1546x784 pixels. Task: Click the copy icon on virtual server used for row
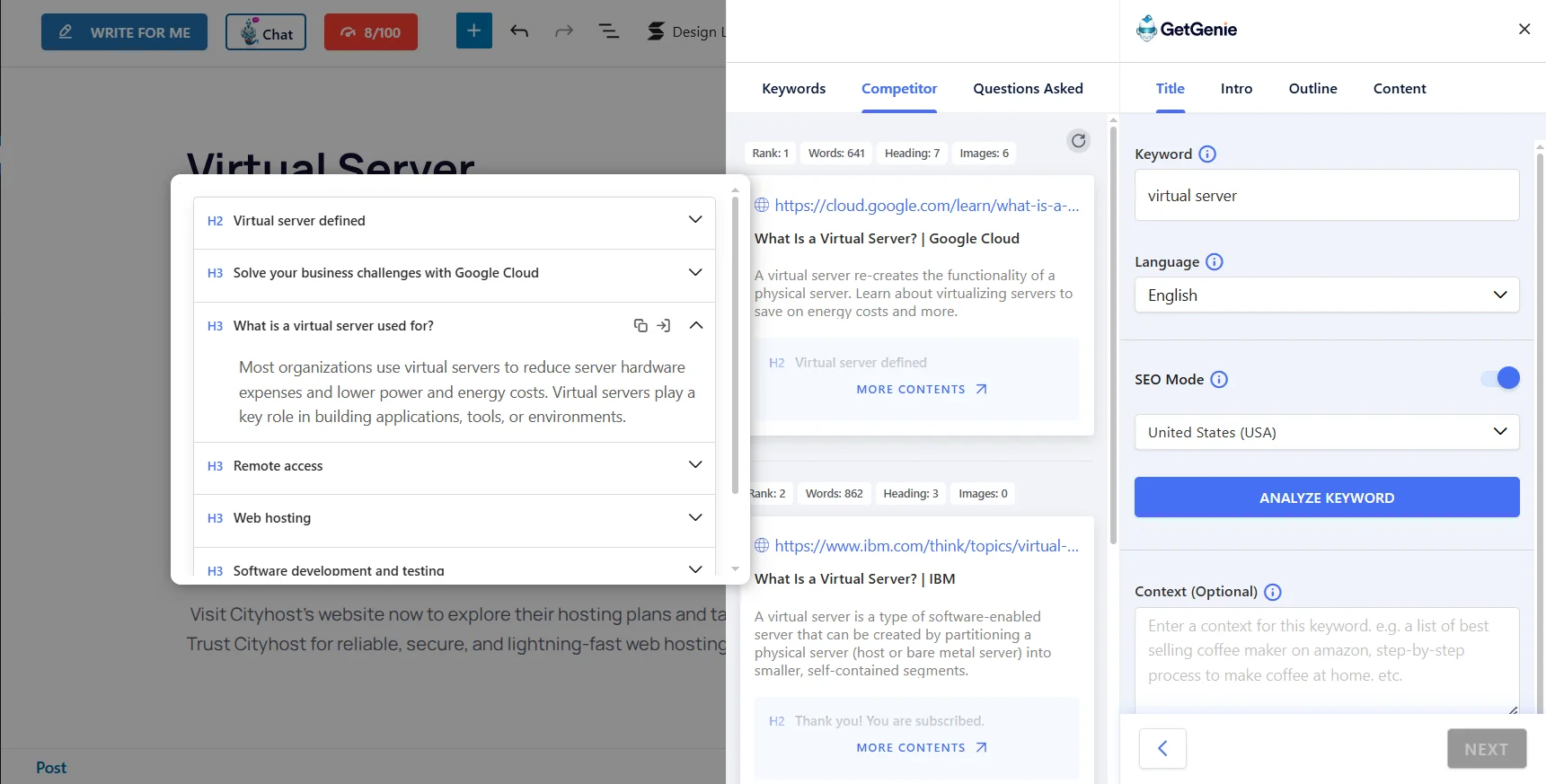click(640, 325)
